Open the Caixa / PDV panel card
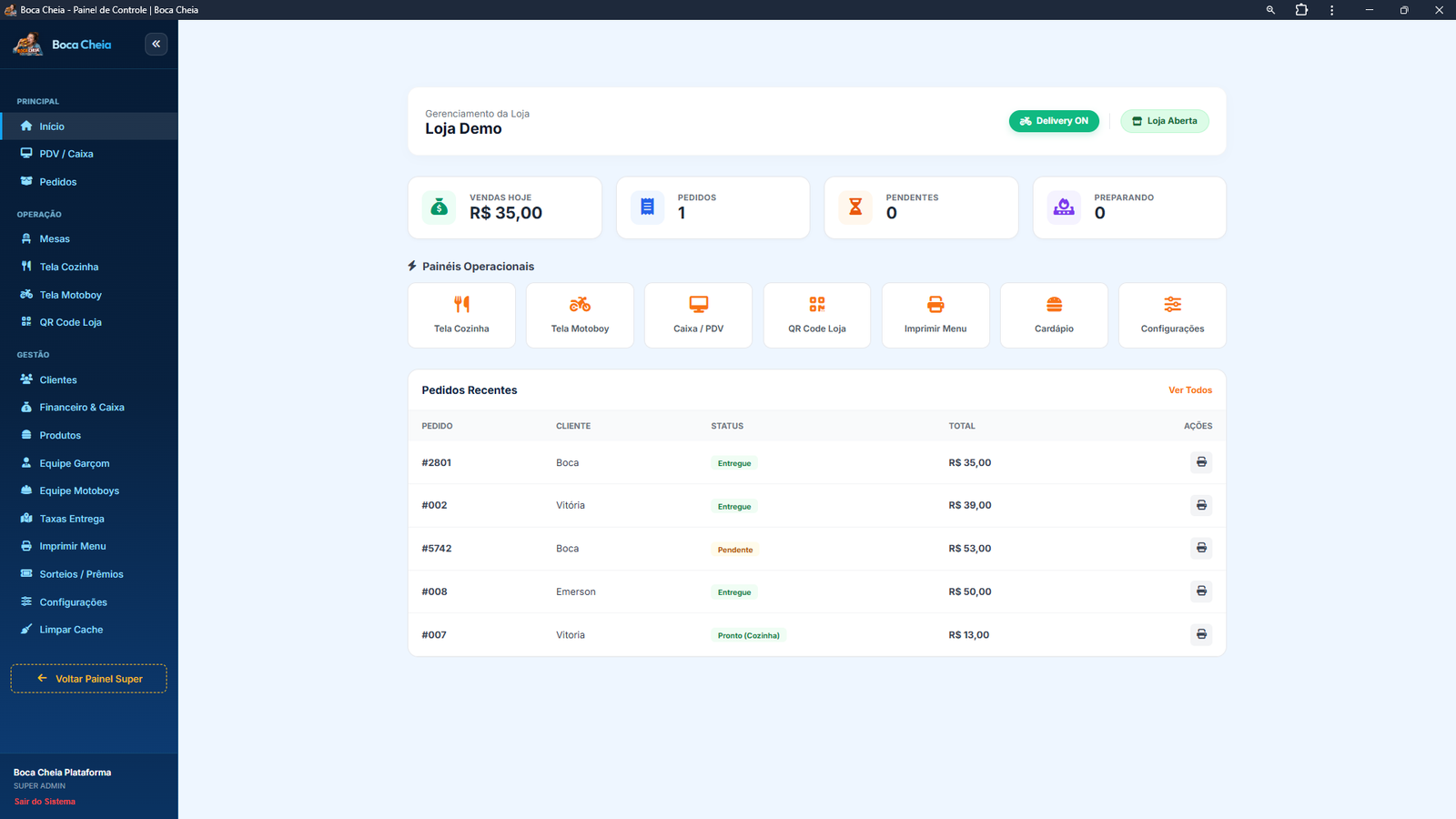This screenshot has height=819, width=1456. tap(698, 315)
